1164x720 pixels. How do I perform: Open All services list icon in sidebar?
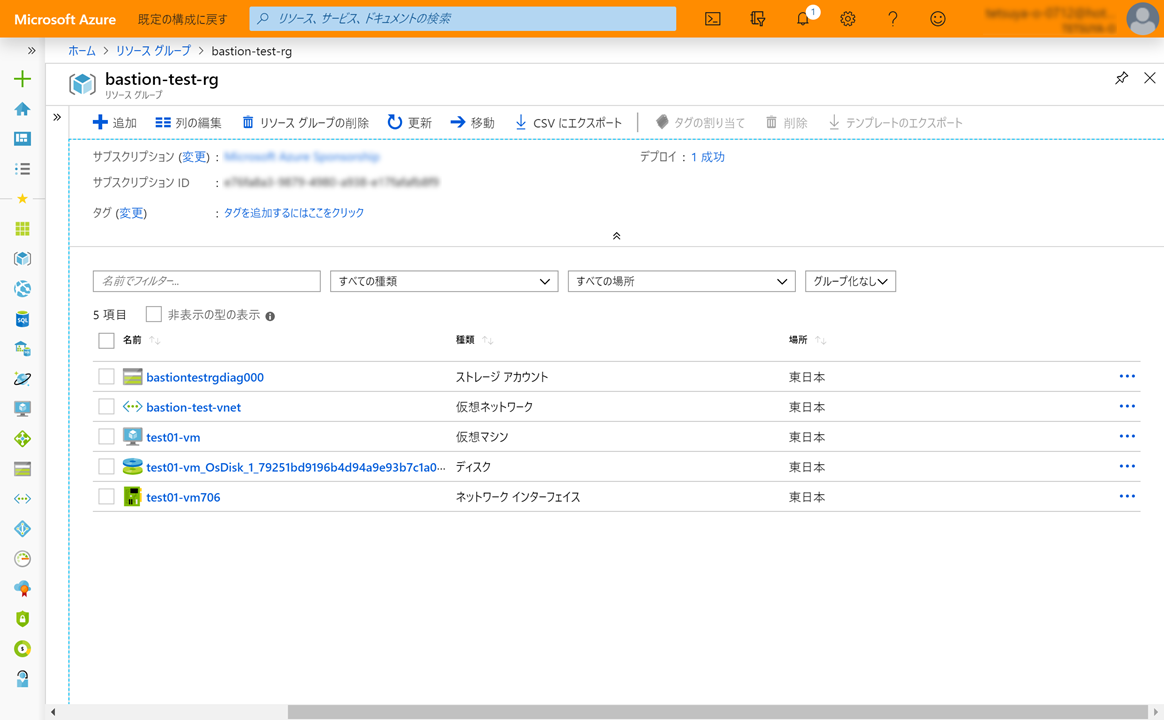22,168
